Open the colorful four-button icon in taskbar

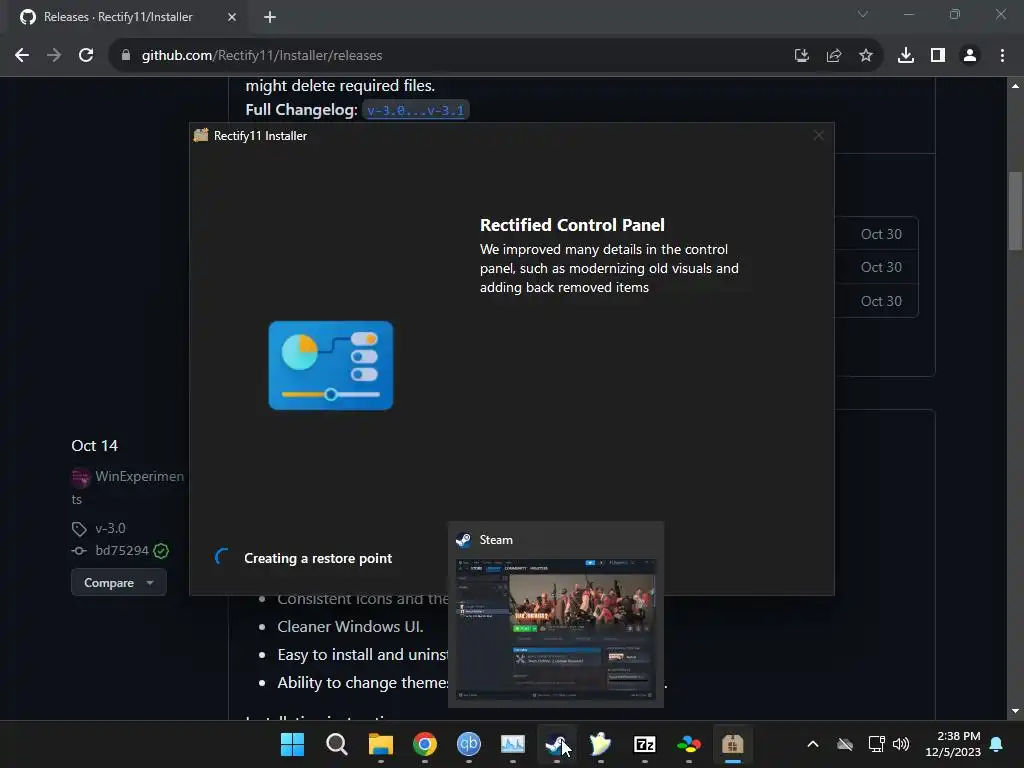tap(688, 744)
